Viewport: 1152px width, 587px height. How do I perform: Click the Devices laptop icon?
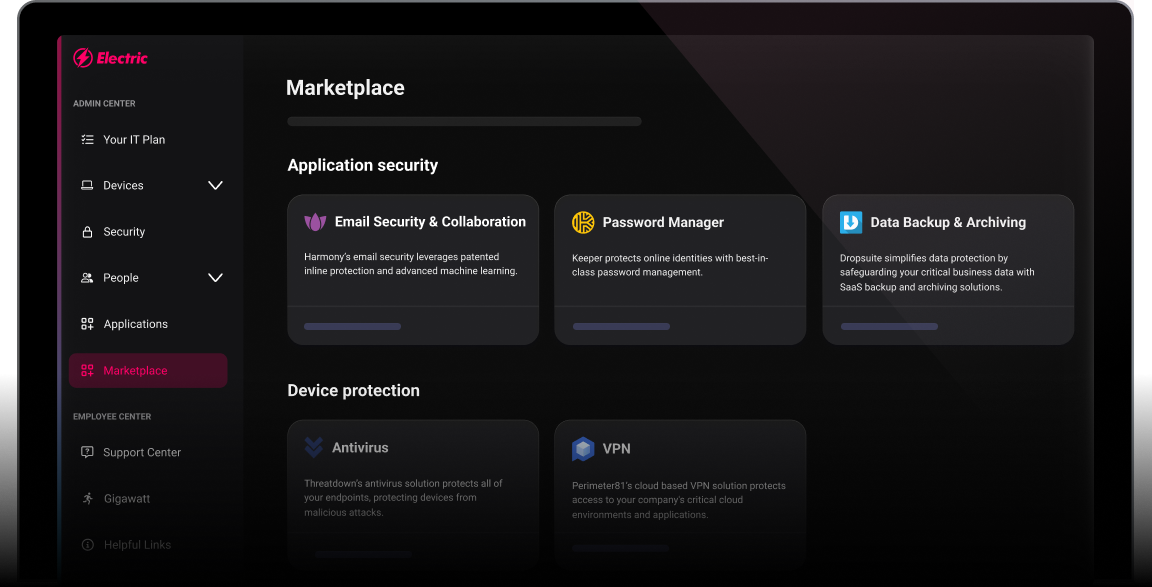point(87,185)
